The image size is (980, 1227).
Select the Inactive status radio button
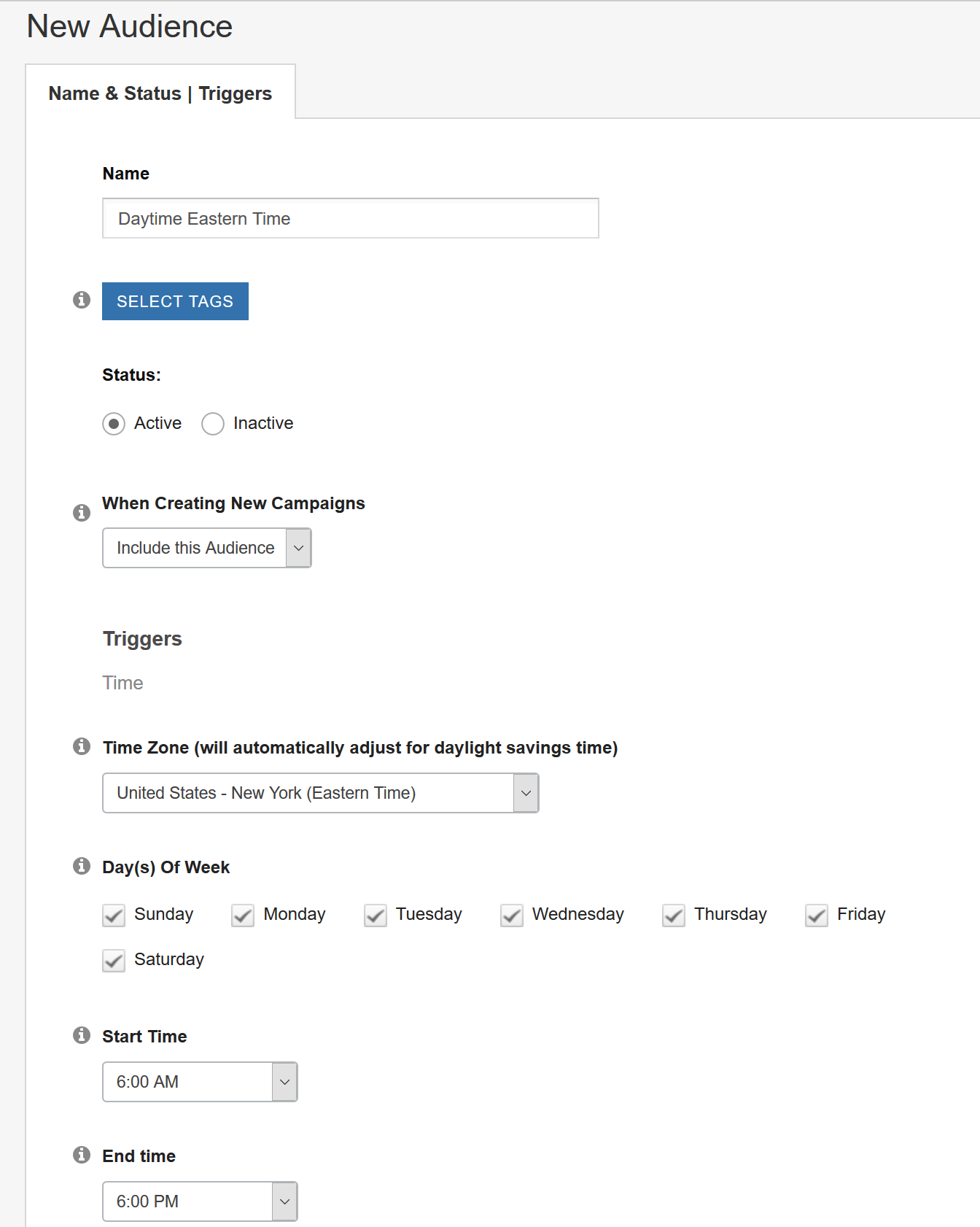click(x=212, y=424)
